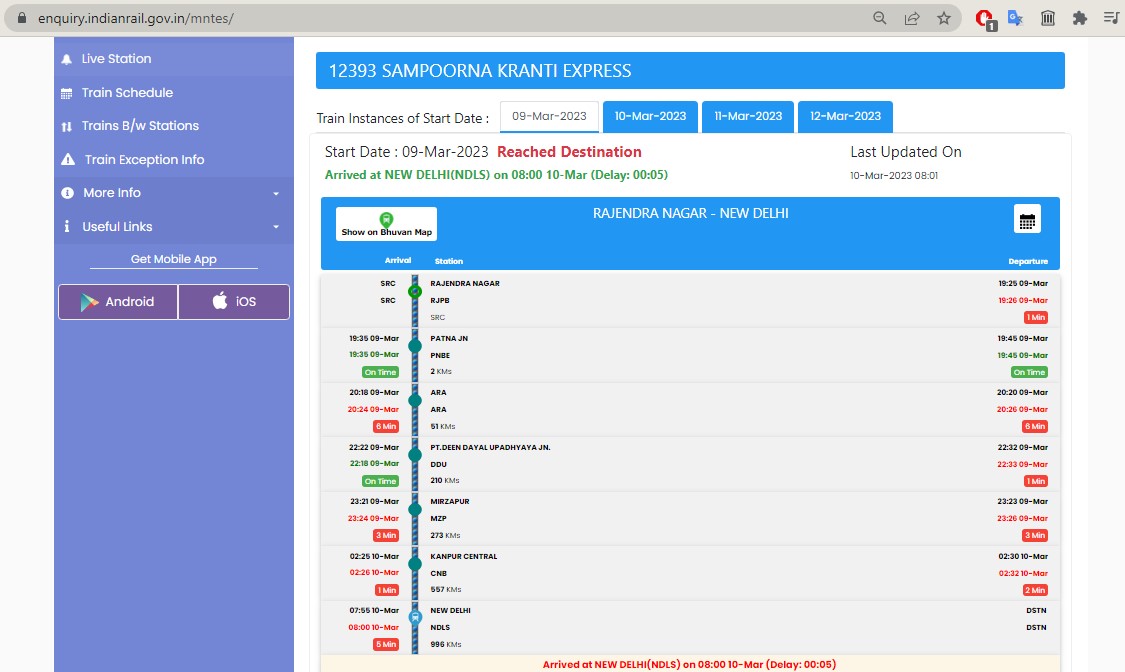Click the 2 Min delay badge at Kanpur departure
This screenshot has width=1125, height=672.
tap(1035, 590)
